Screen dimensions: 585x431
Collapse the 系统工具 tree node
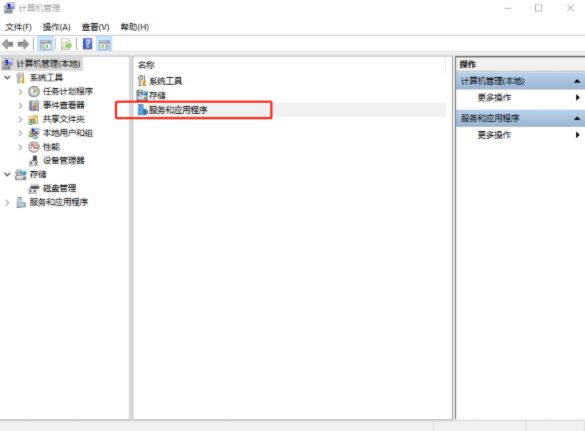(7, 78)
